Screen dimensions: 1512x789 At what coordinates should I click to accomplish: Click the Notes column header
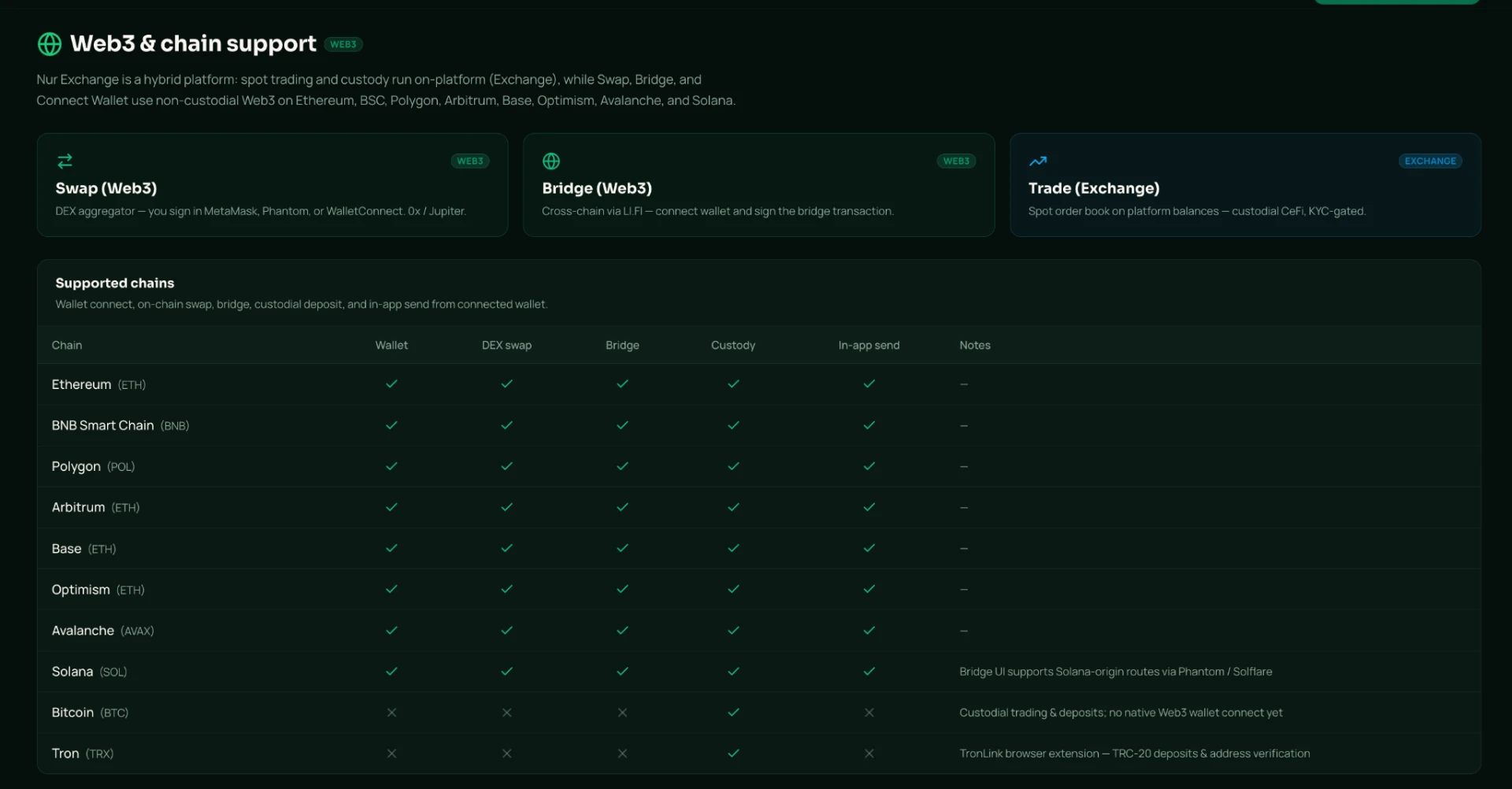[x=975, y=345]
